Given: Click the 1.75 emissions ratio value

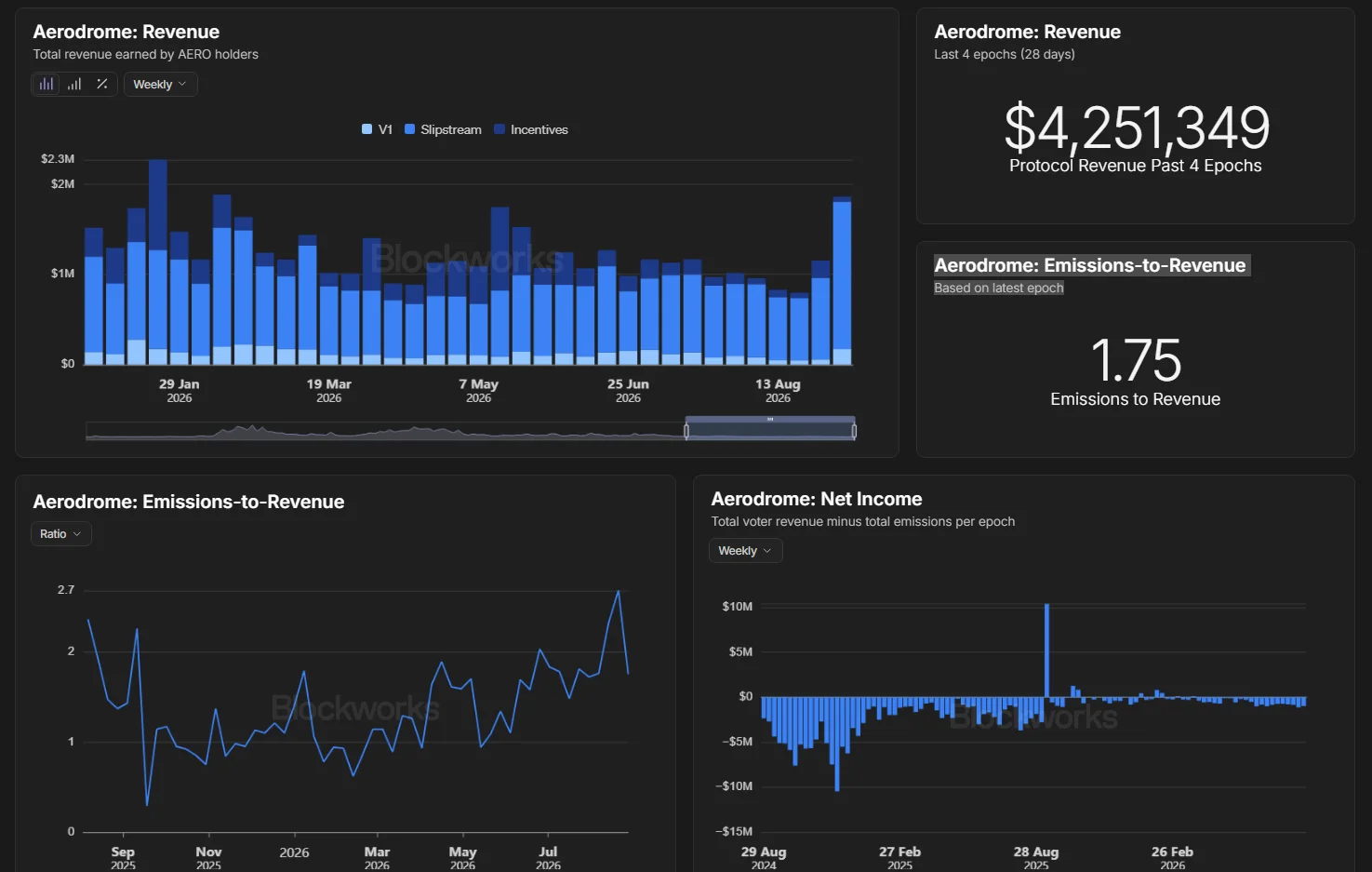Looking at the screenshot, I should [1136, 360].
